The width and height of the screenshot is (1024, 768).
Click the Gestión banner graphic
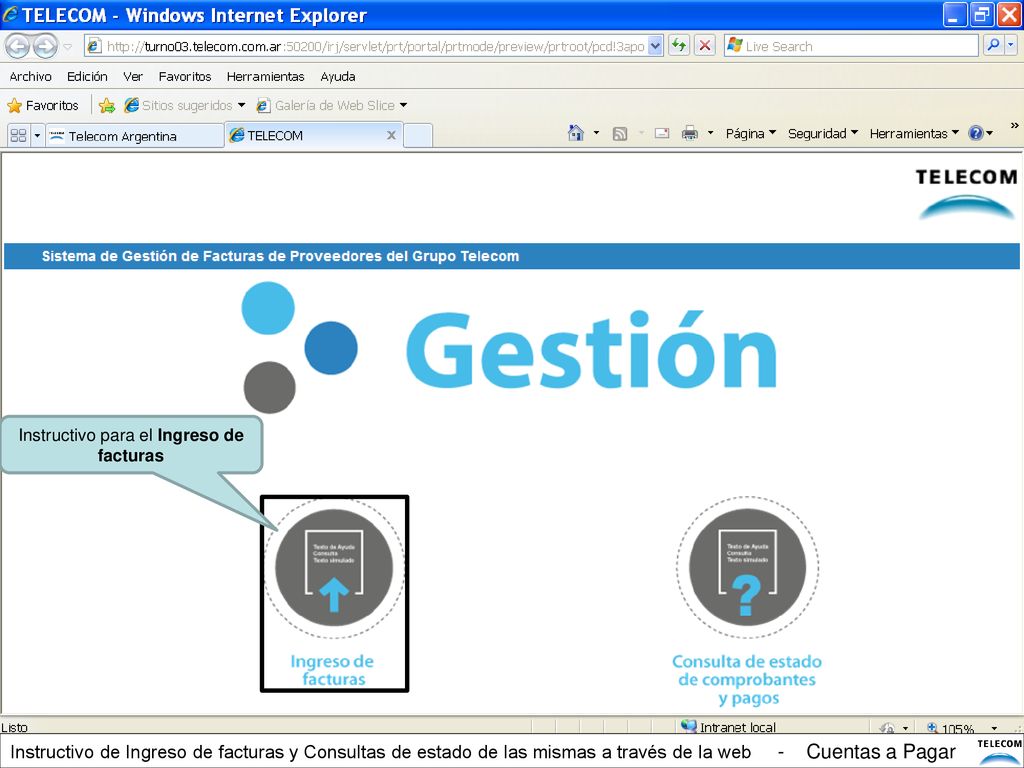point(509,349)
